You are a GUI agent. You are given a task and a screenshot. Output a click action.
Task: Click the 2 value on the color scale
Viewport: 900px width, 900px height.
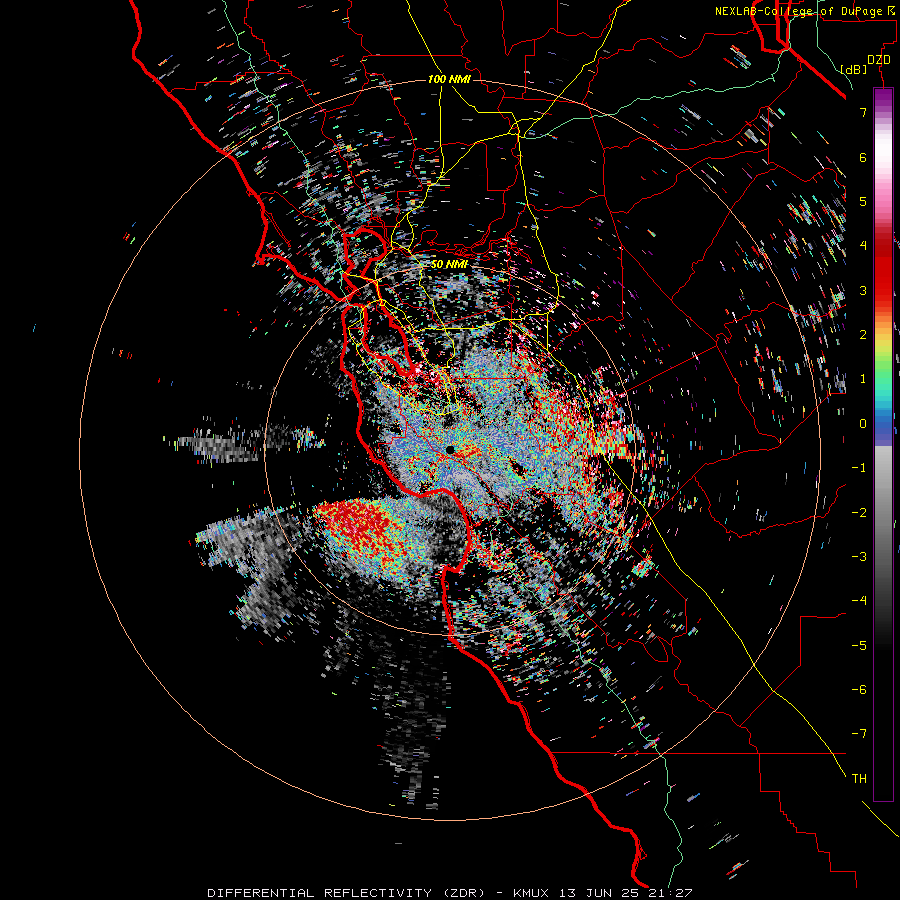[x=863, y=335]
